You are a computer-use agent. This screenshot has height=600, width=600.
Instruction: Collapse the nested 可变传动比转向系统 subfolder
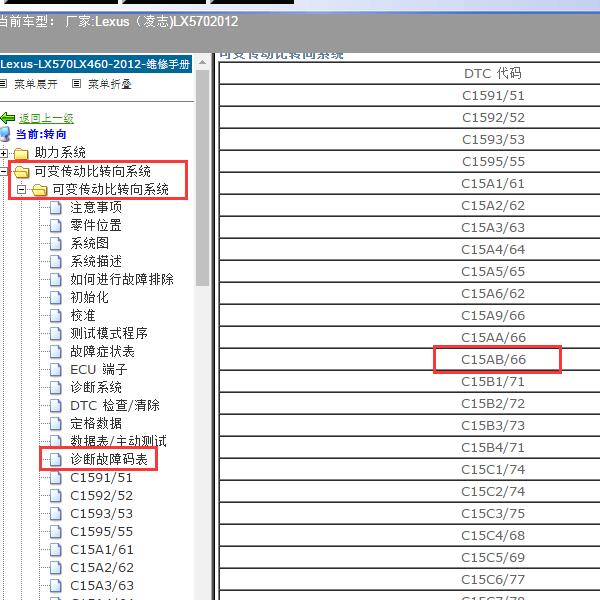pos(21,189)
